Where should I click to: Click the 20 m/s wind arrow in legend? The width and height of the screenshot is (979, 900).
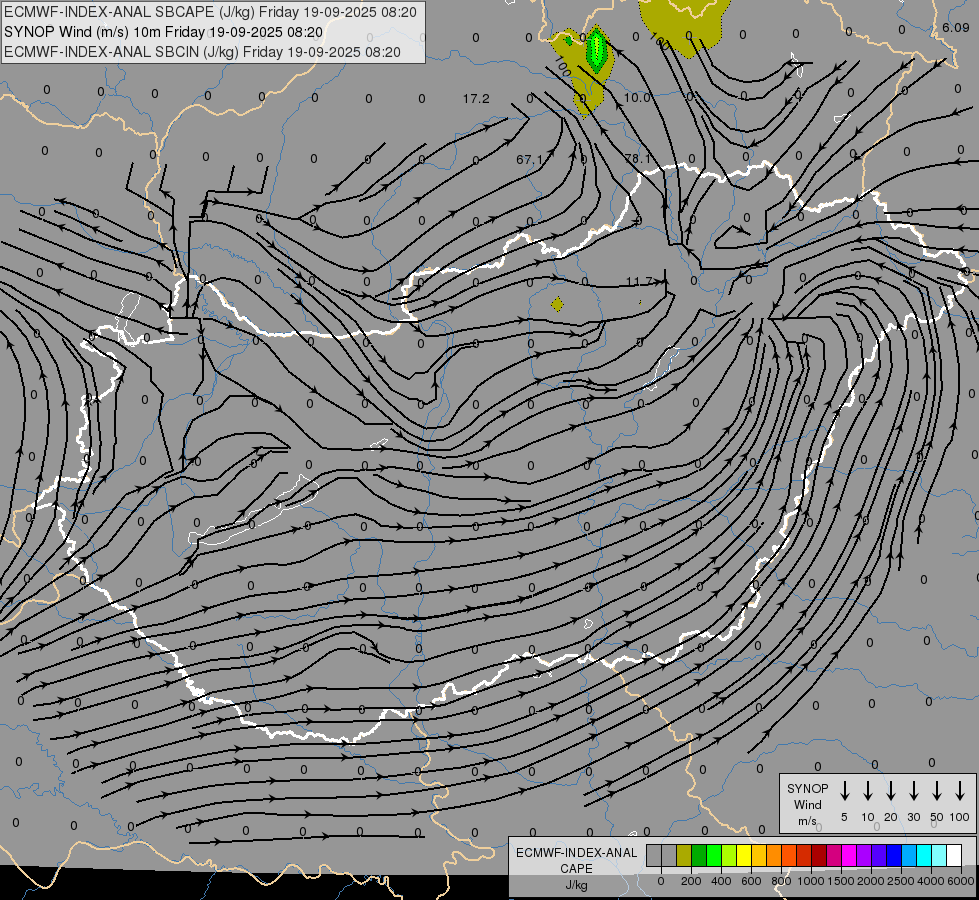coord(891,791)
